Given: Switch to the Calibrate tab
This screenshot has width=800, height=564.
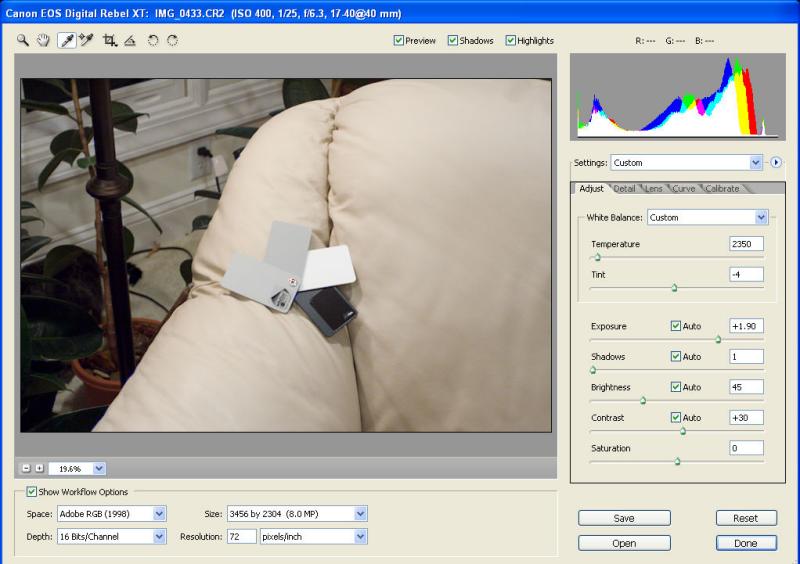Looking at the screenshot, I should 722,189.
